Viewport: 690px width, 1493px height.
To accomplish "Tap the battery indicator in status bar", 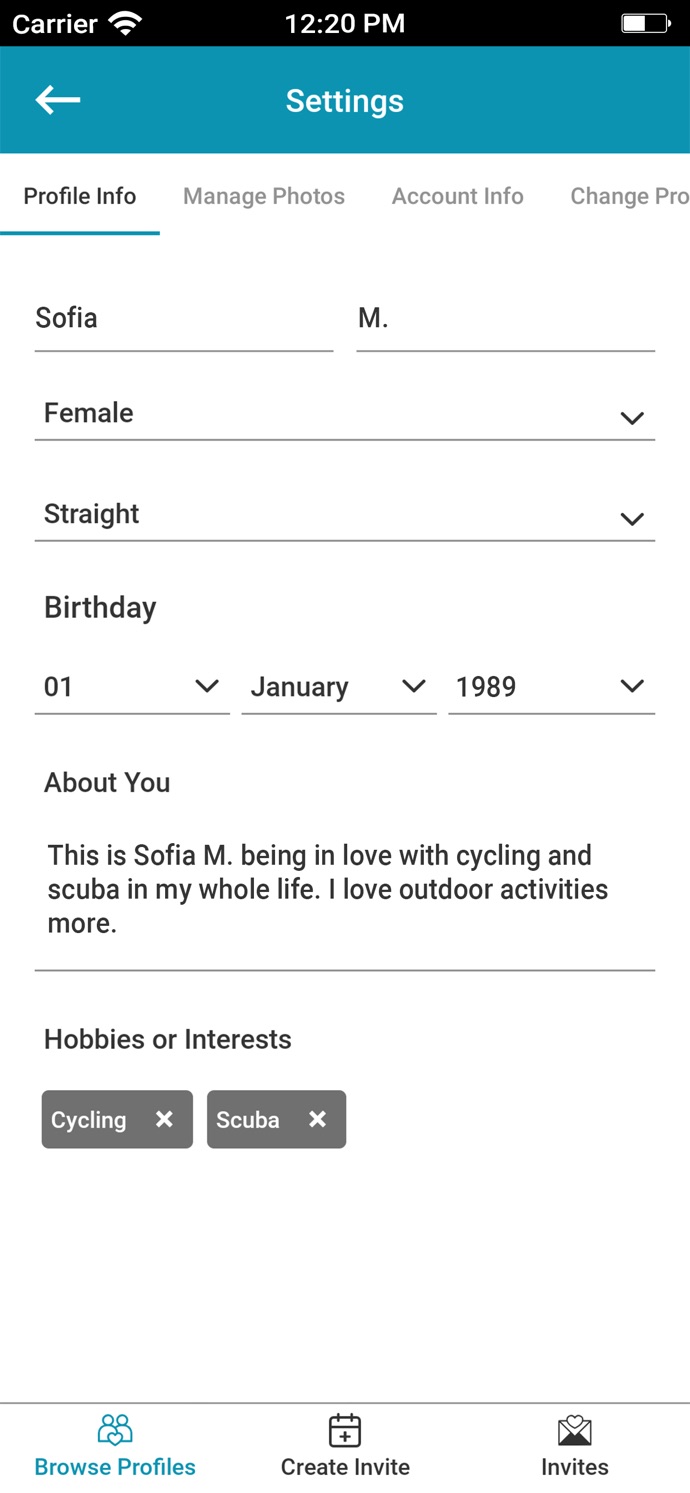I will point(645,23).
